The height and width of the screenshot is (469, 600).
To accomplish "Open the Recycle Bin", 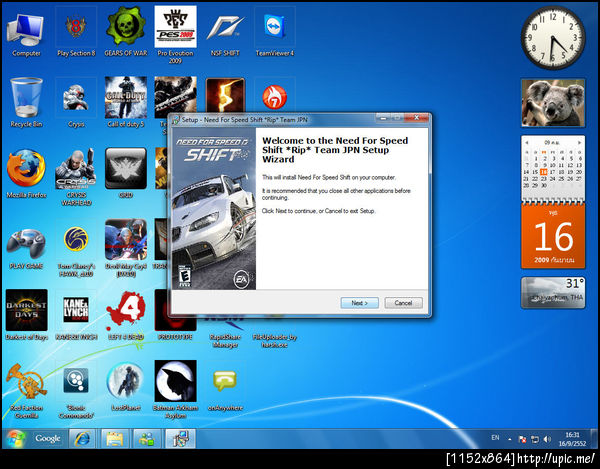I will click(26, 103).
